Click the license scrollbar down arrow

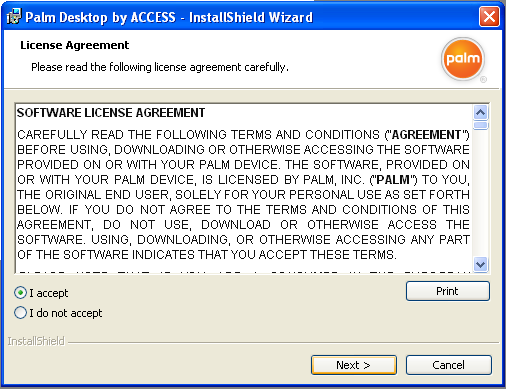[481, 265]
